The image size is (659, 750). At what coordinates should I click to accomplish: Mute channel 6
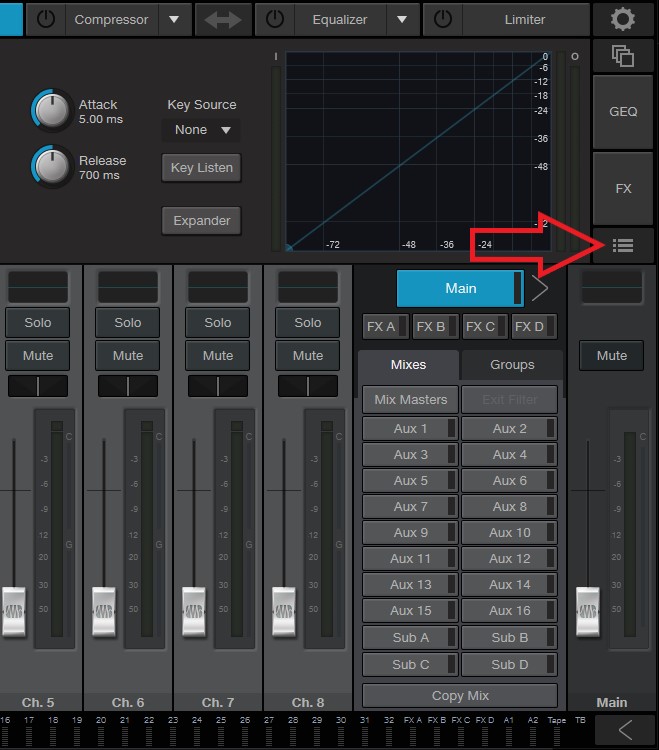pos(128,356)
